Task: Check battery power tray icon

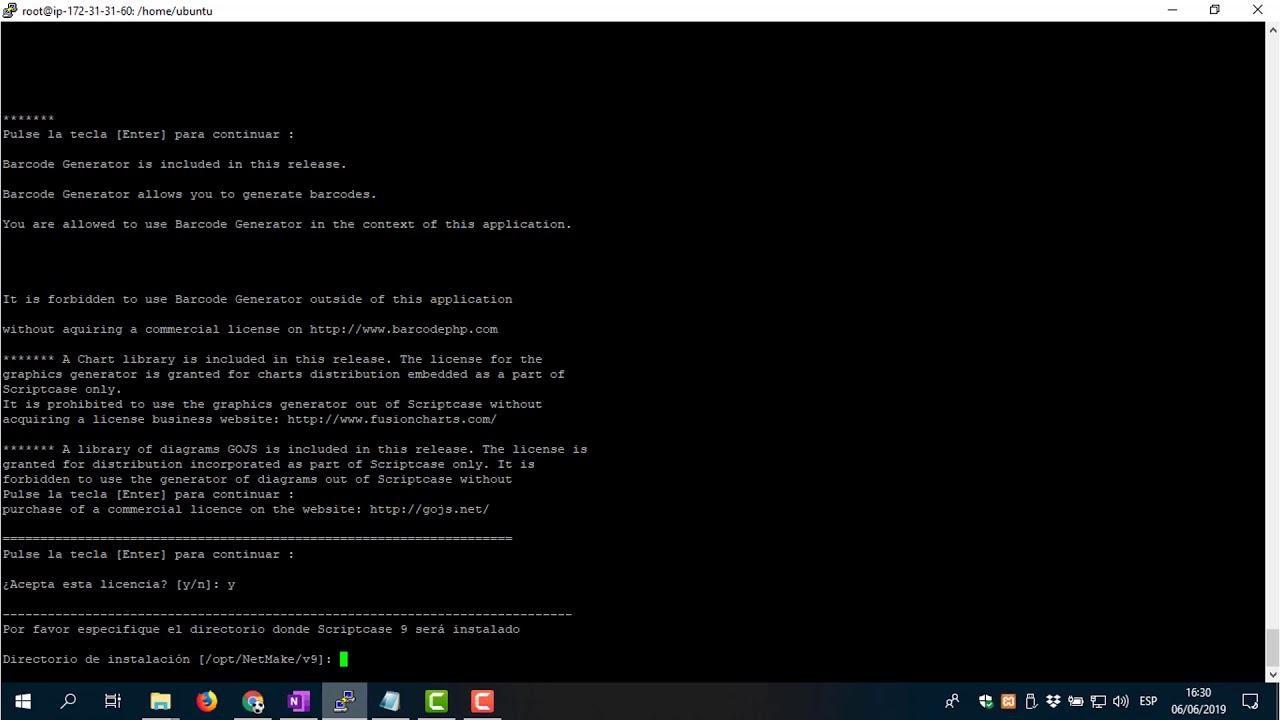Action: [1076, 701]
